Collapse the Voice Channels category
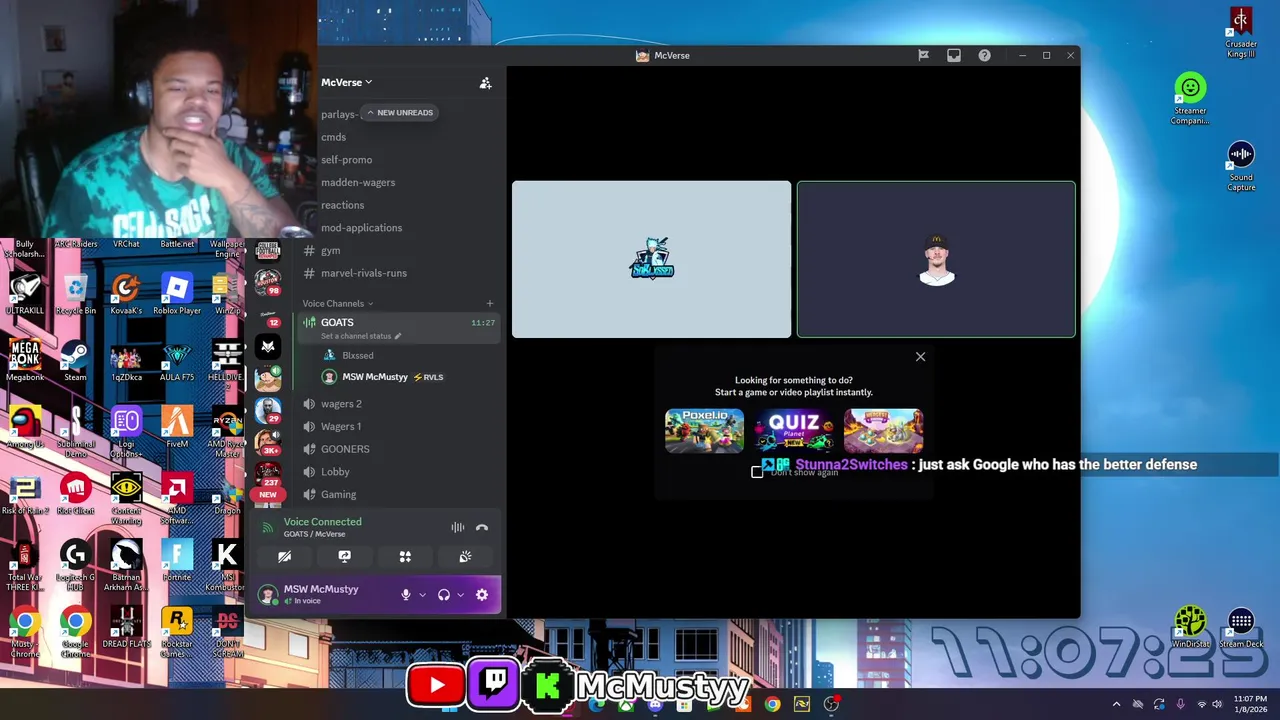This screenshot has width=1280, height=720. pos(337,303)
